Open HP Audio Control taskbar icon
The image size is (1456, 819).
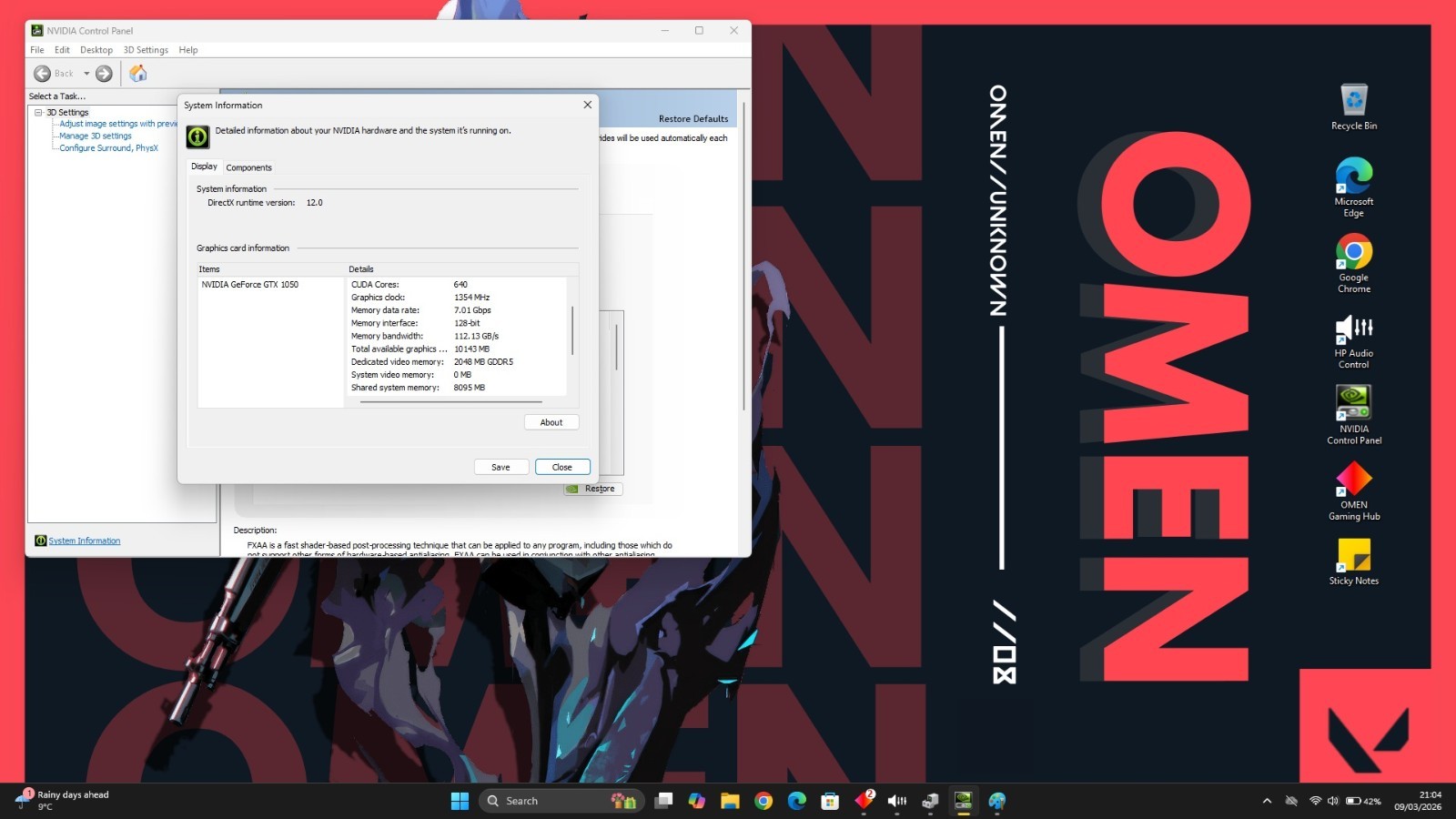pyautogui.click(x=897, y=801)
